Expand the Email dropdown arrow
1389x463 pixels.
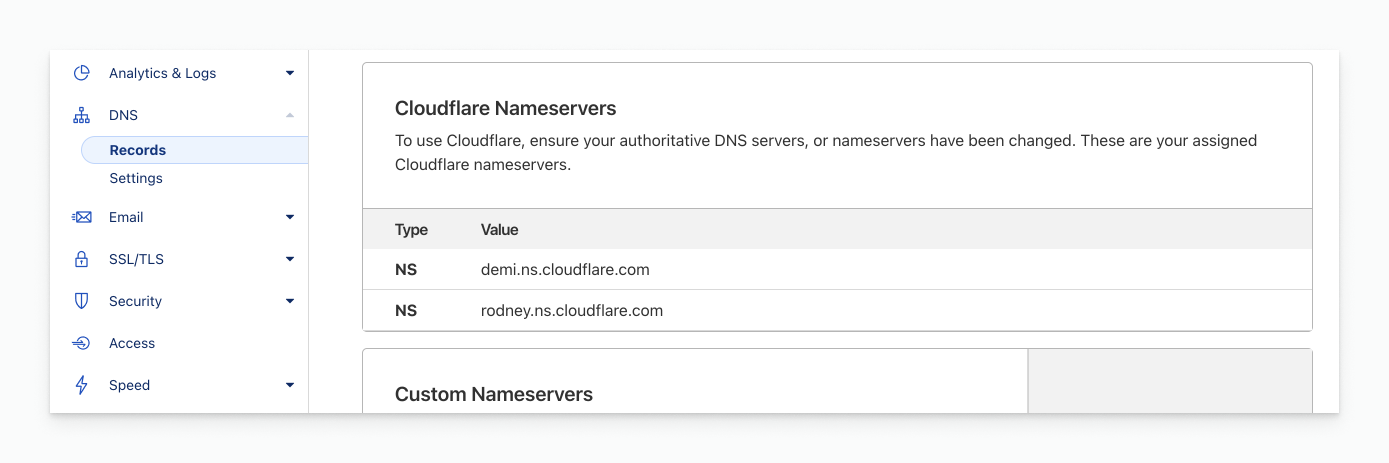click(x=290, y=217)
